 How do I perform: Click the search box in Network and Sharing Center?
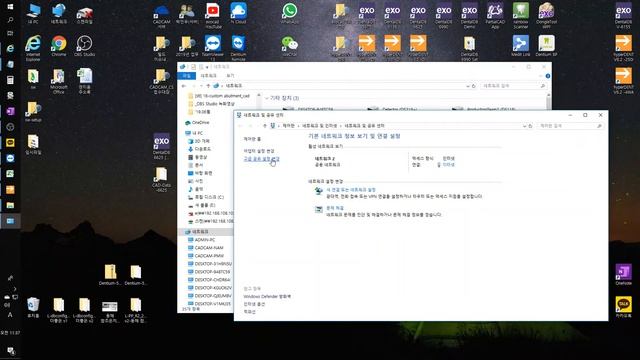click(570, 126)
